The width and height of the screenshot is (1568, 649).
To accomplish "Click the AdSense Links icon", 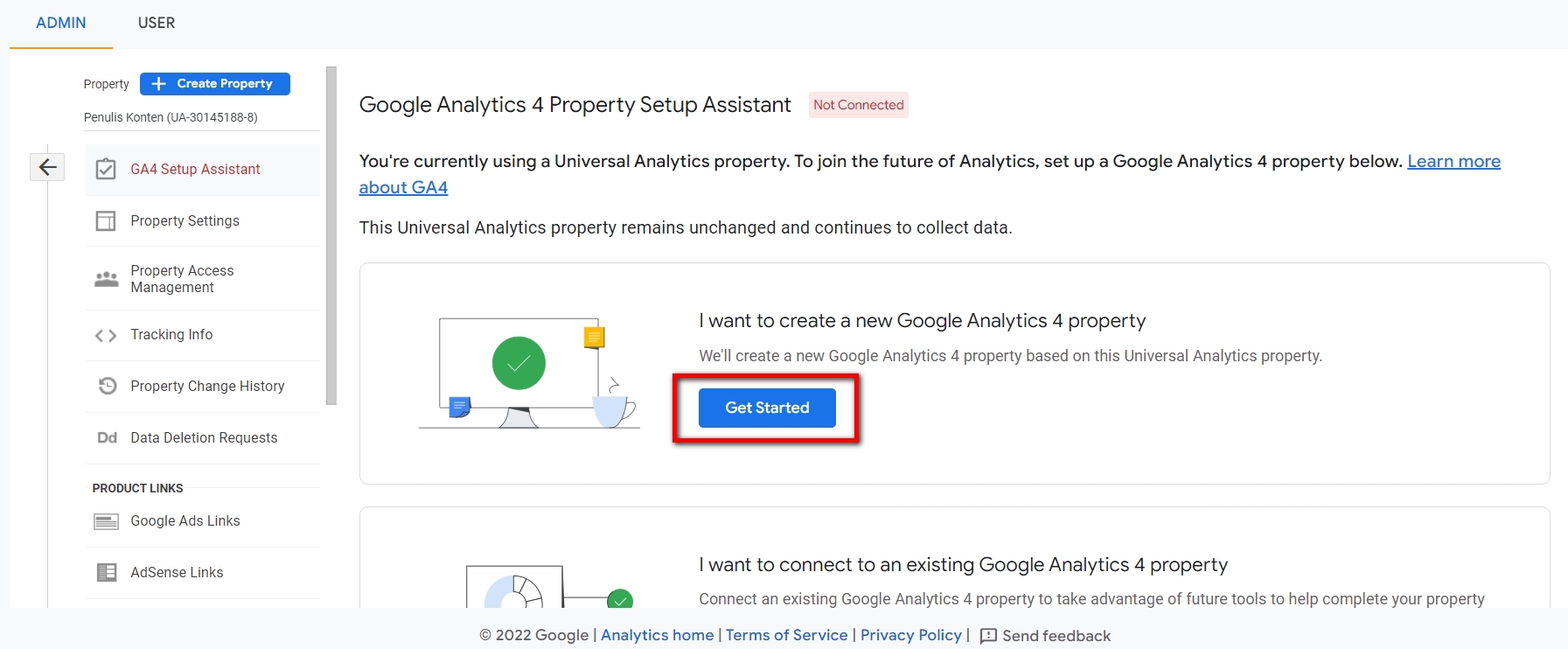I will (107, 572).
